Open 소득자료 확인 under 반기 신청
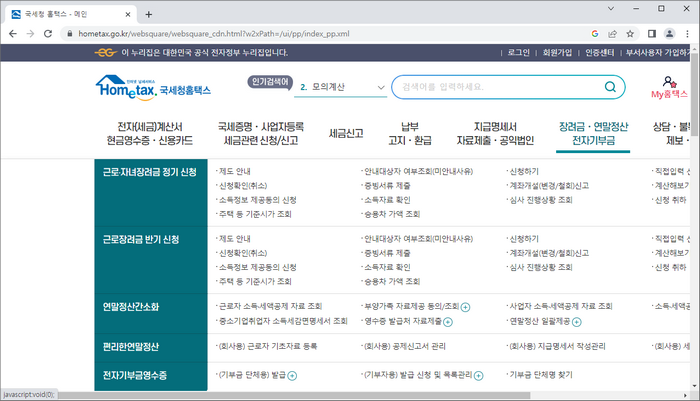700x401 pixels. click(387, 267)
